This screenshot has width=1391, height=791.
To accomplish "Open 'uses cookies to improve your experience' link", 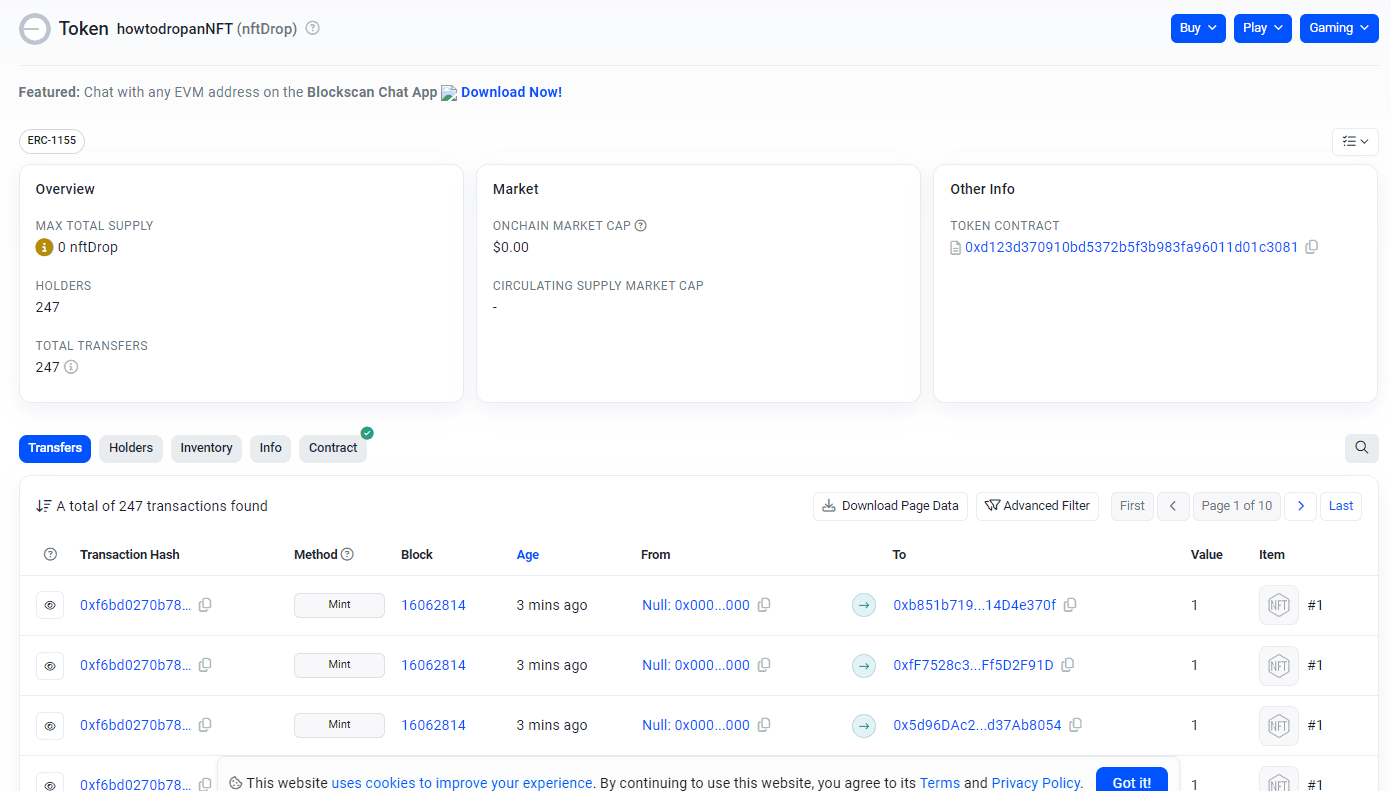I will 462,783.
